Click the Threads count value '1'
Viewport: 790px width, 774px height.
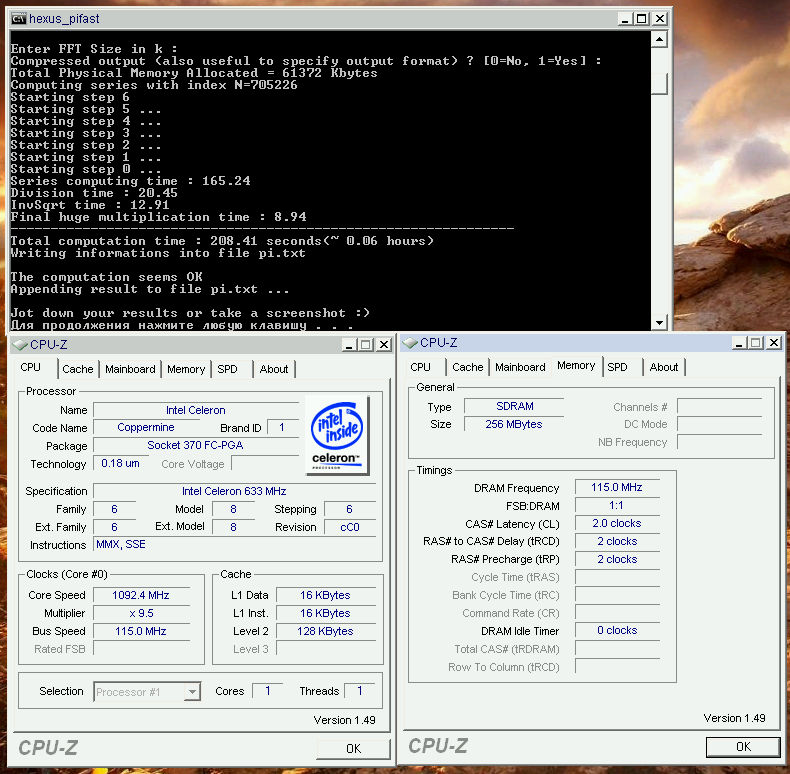tap(360, 691)
